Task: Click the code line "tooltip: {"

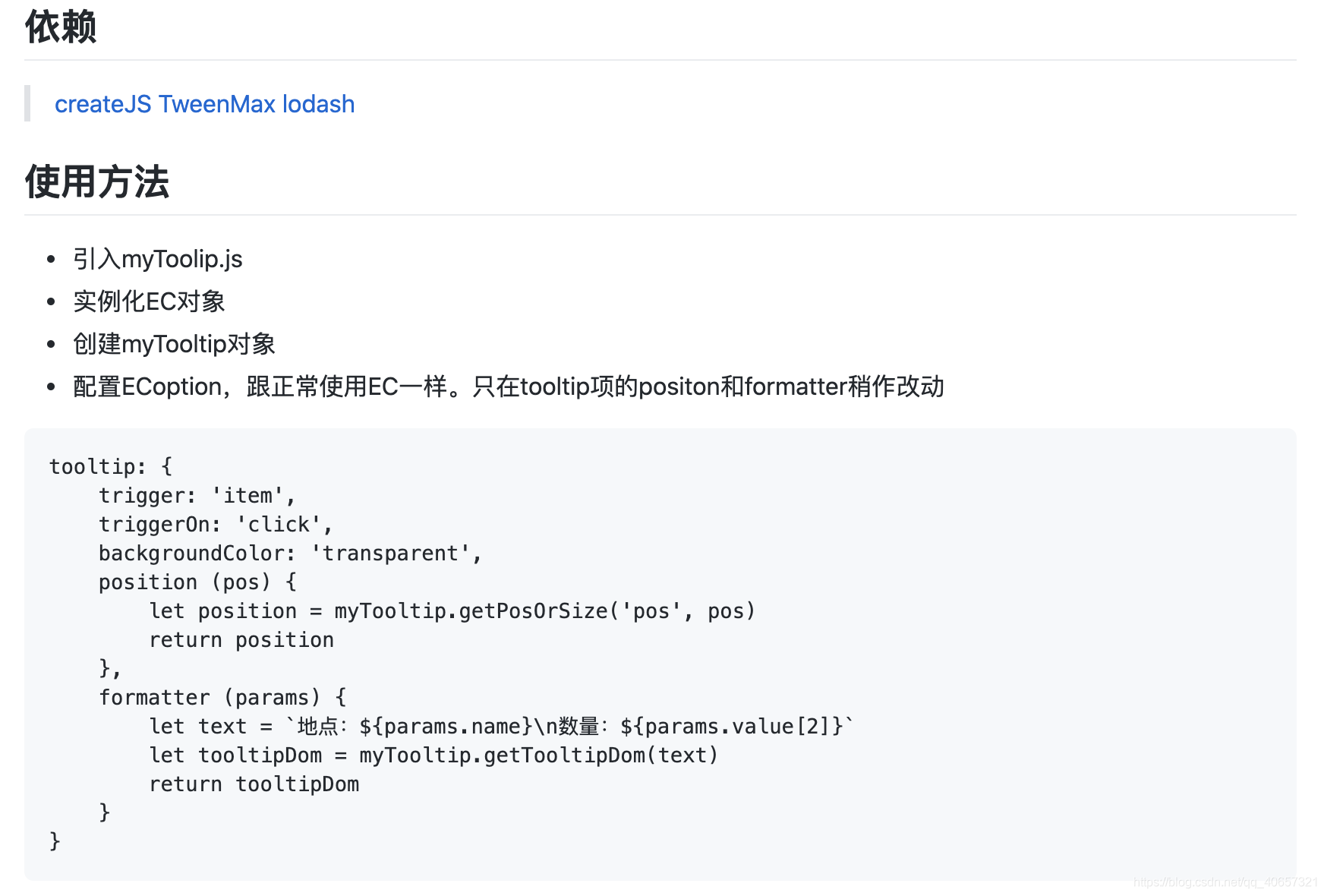Action: point(111,466)
